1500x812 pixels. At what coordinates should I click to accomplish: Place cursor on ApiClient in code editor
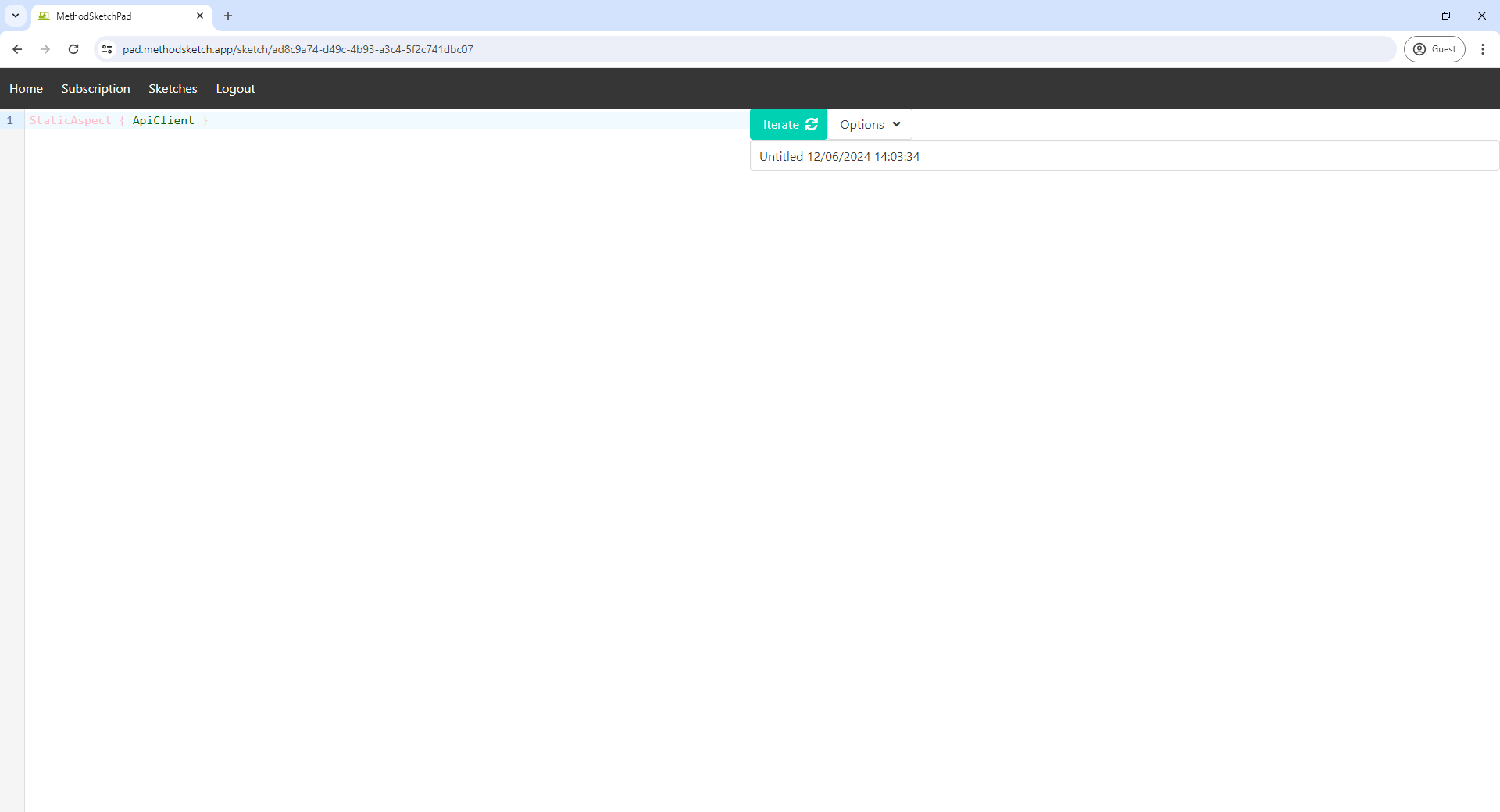(162, 120)
